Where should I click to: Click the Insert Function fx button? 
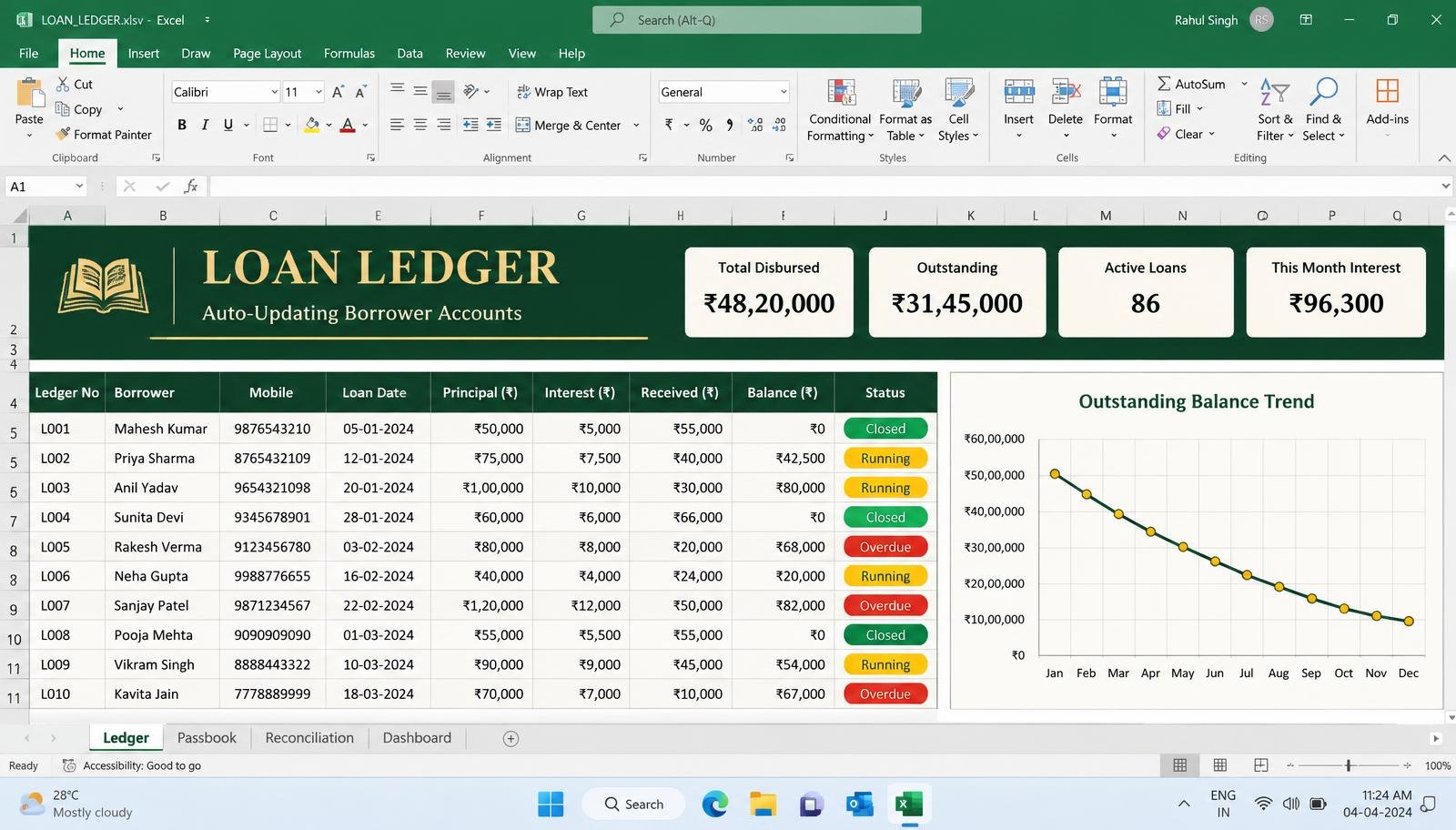coord(191,186)
